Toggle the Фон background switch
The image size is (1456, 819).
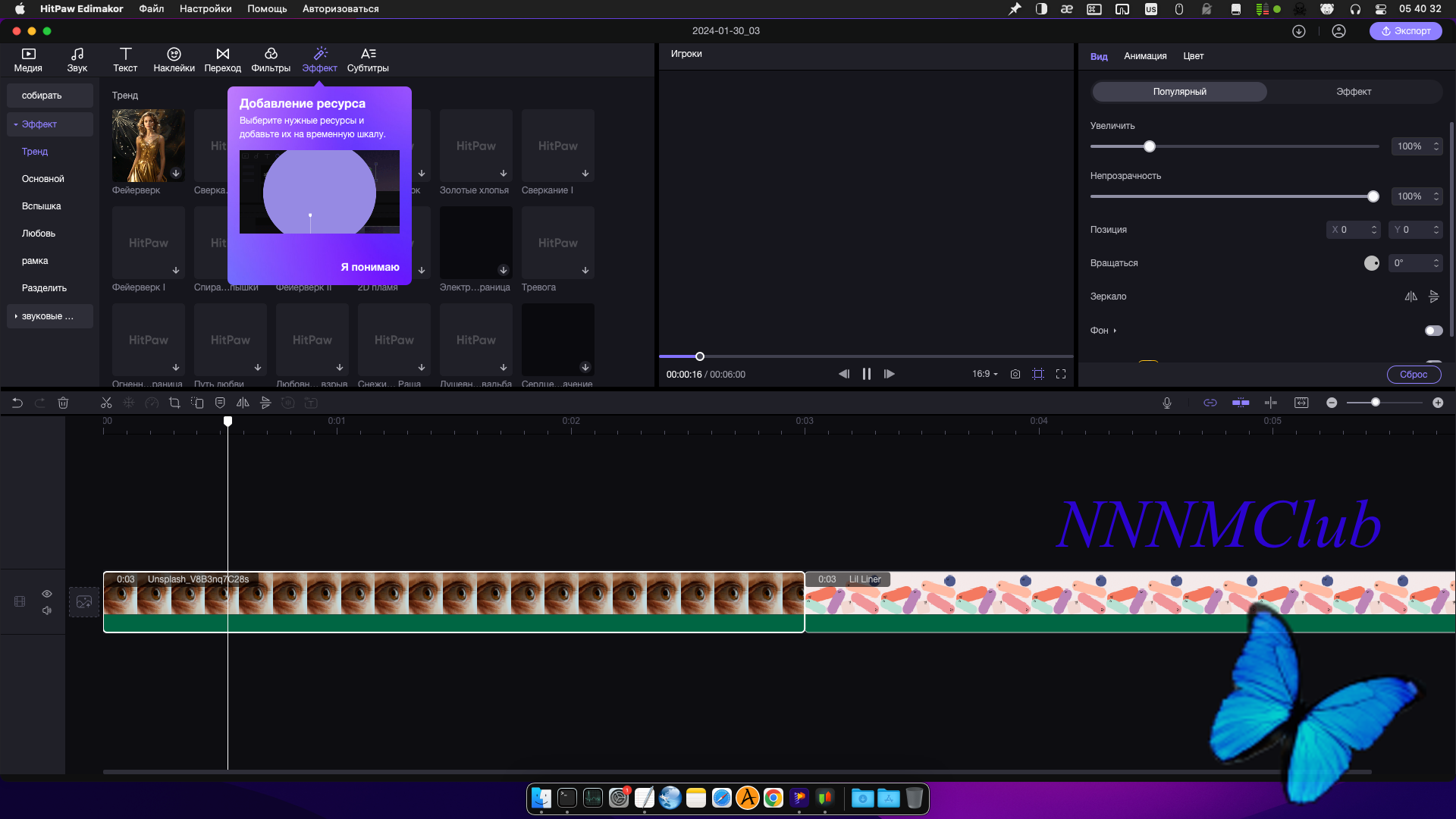1433,331
